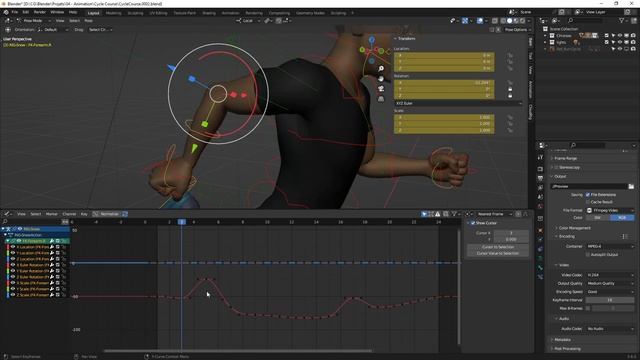
Task: Click the graph editor type icon
Action: 7,214
